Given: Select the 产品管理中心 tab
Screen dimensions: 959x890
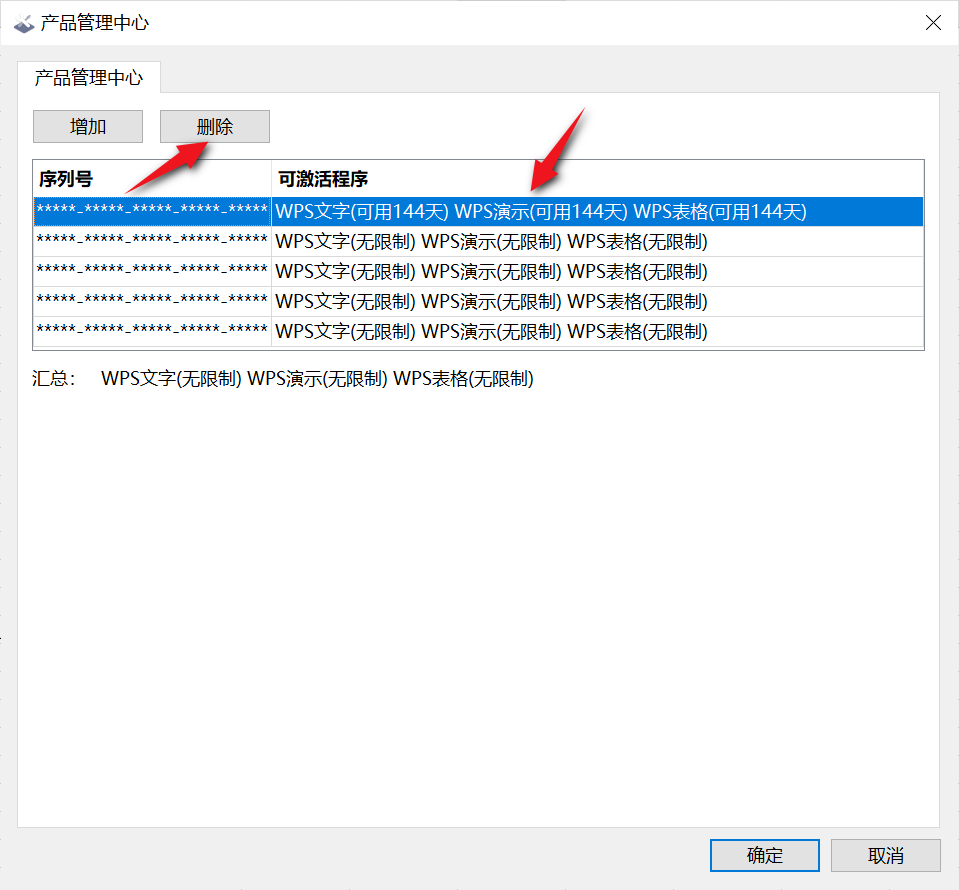Looking at the screenshot, I should point(89,78).
